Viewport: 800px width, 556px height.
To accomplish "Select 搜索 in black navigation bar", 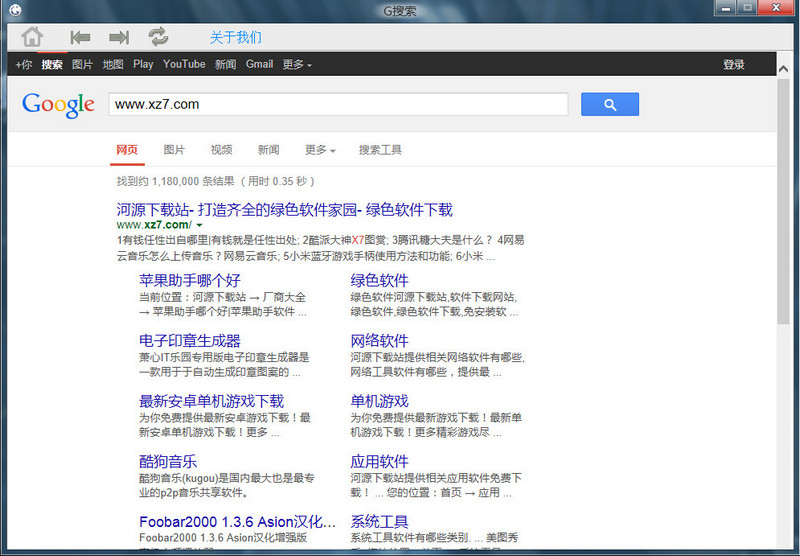I will coord(52,64).
